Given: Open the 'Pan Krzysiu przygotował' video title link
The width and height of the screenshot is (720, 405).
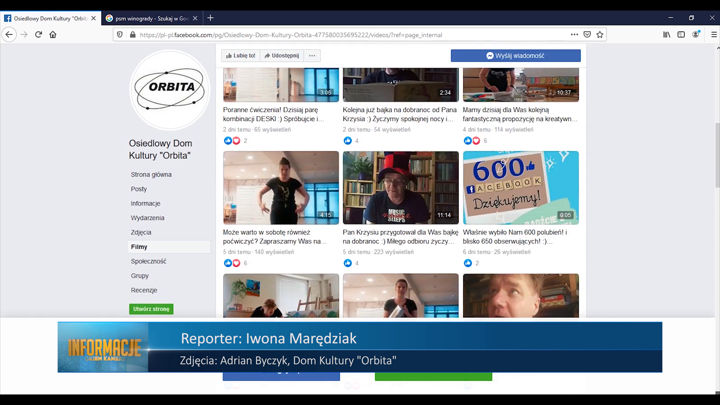Looking at the screenshot, I should tap(400, 231).
